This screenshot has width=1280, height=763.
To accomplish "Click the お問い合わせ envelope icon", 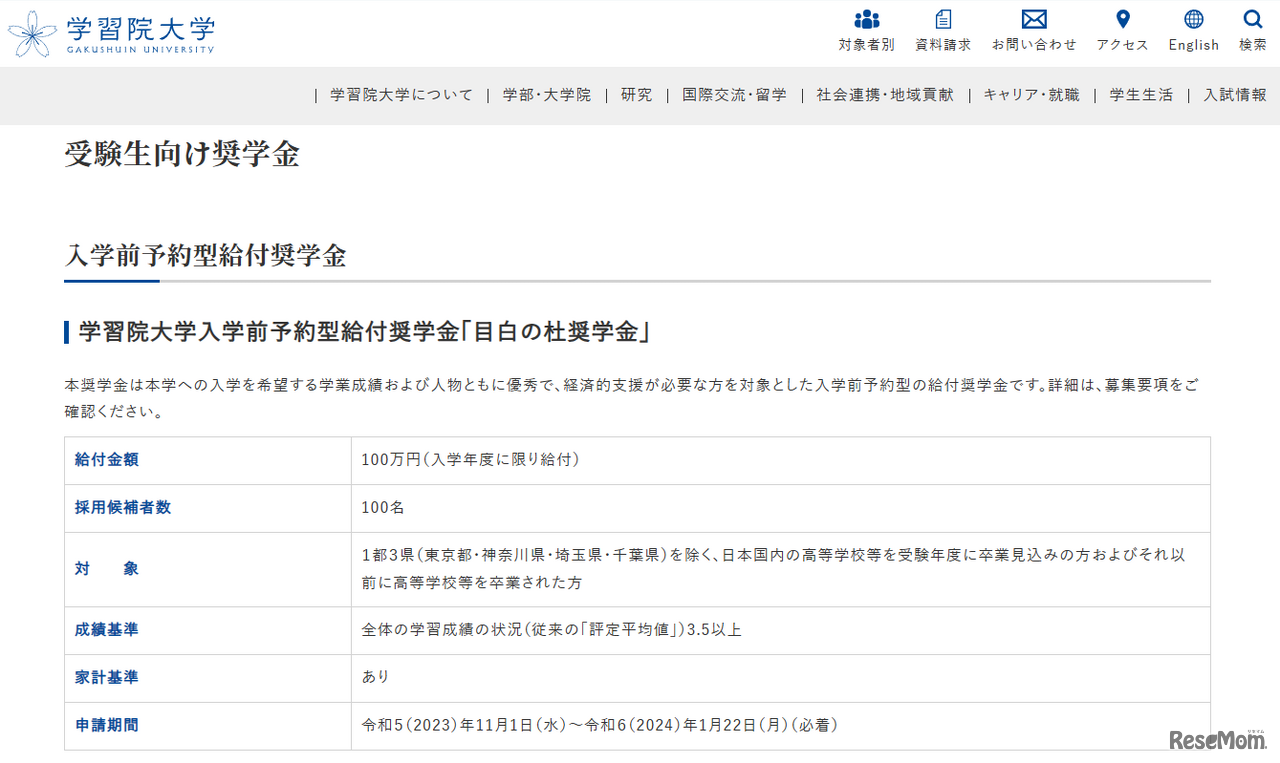I will coord(1033,19).
